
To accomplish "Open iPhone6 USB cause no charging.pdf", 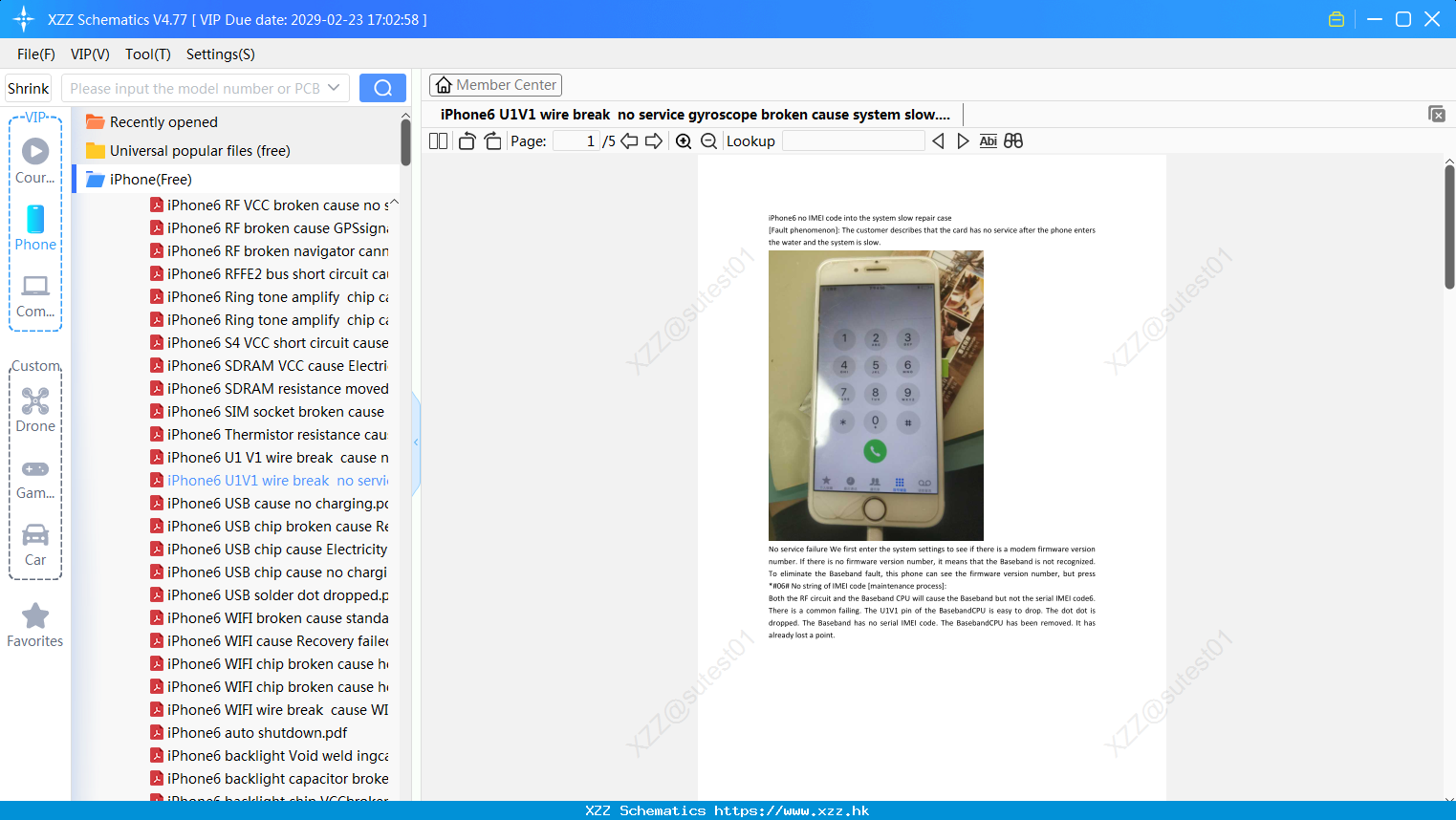I will click(x=270, y=504).
